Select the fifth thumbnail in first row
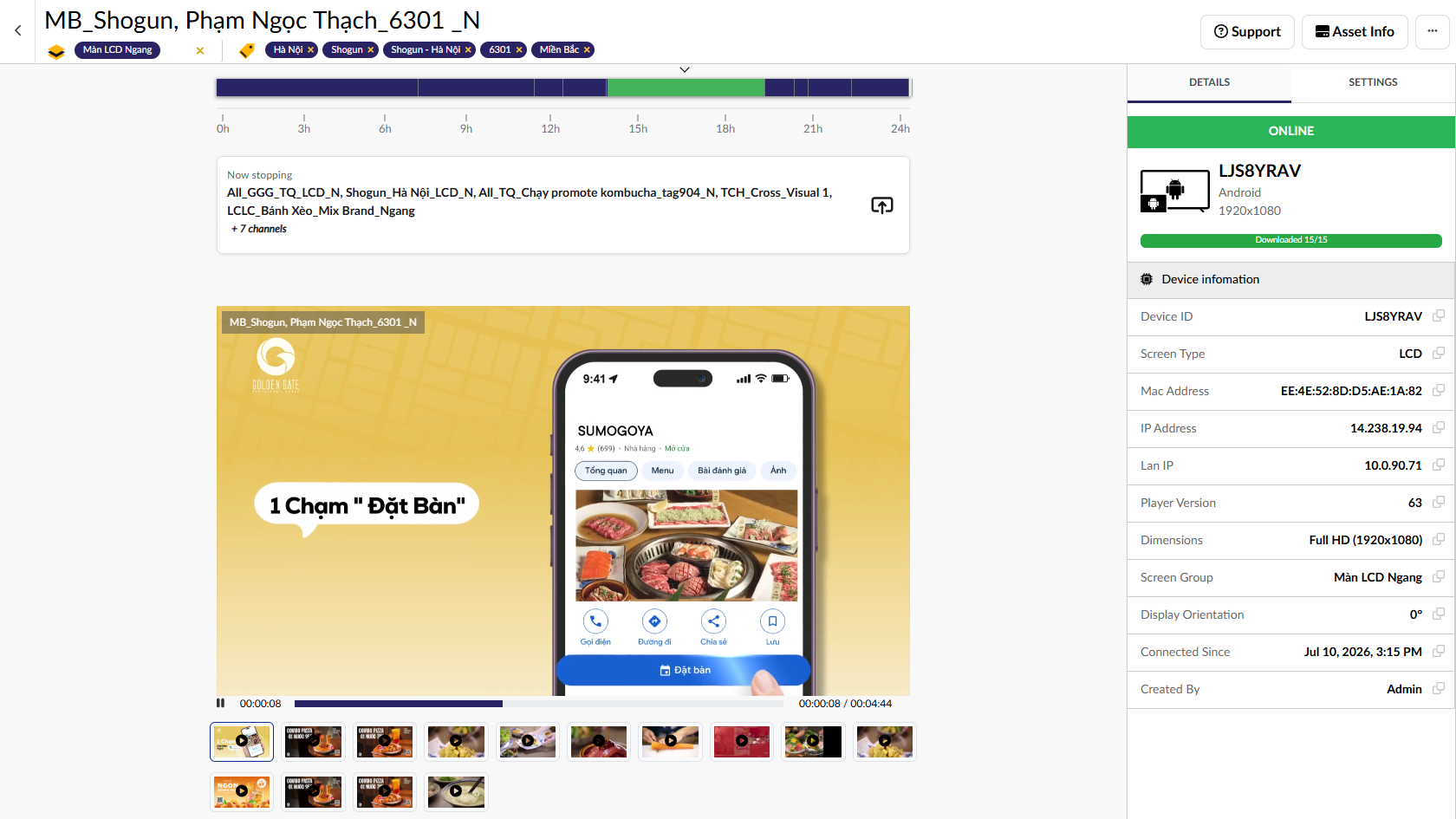 (x=528, y=742)
